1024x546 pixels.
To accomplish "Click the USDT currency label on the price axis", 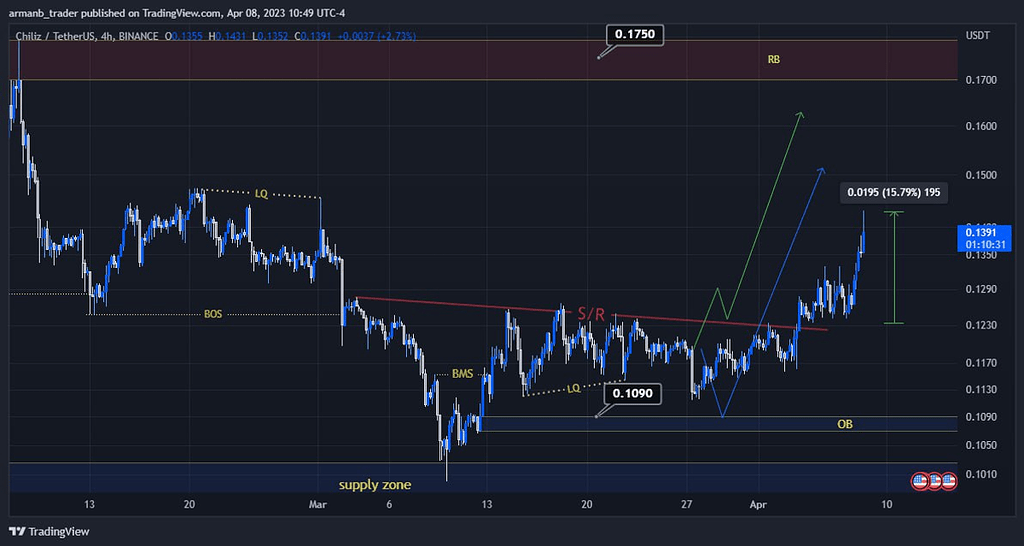I will [978, 36].
